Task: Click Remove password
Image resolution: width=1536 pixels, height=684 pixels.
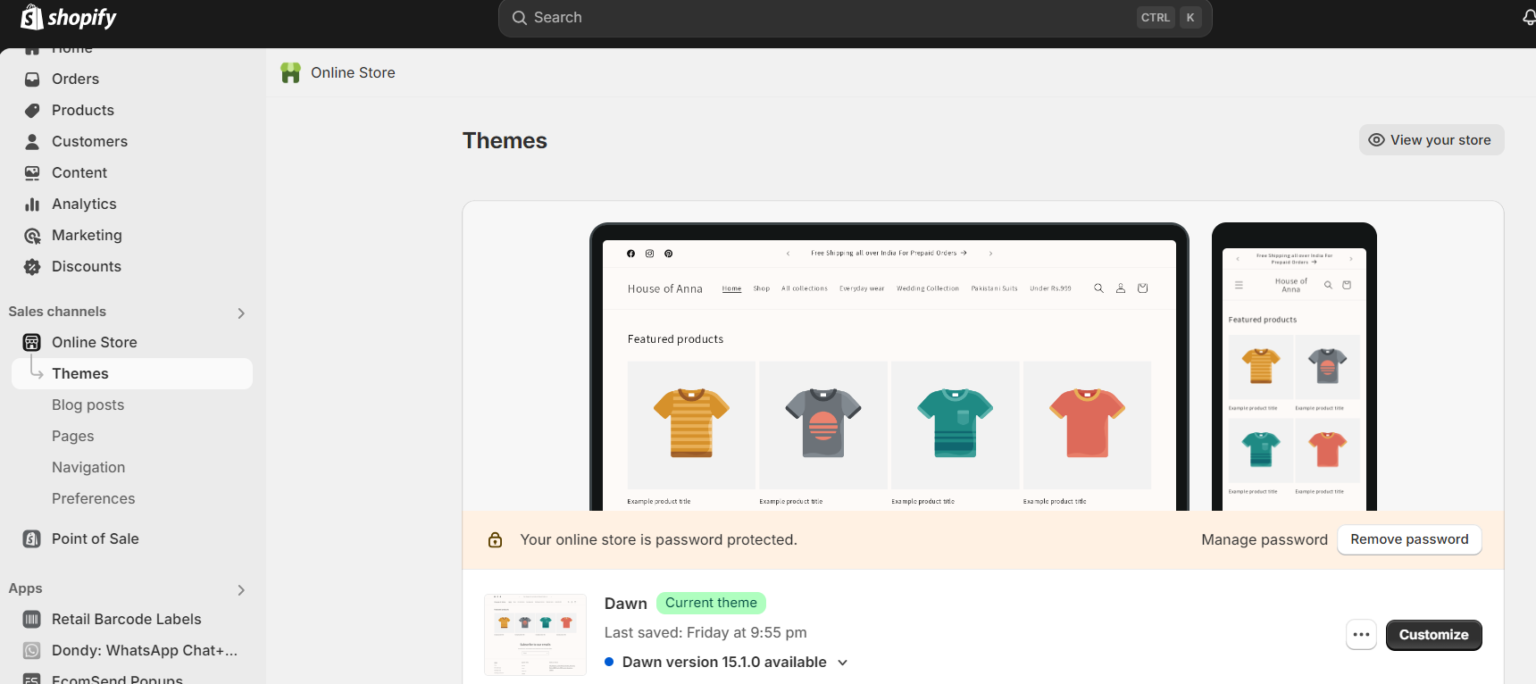Action: click(x=1409, y=539)
